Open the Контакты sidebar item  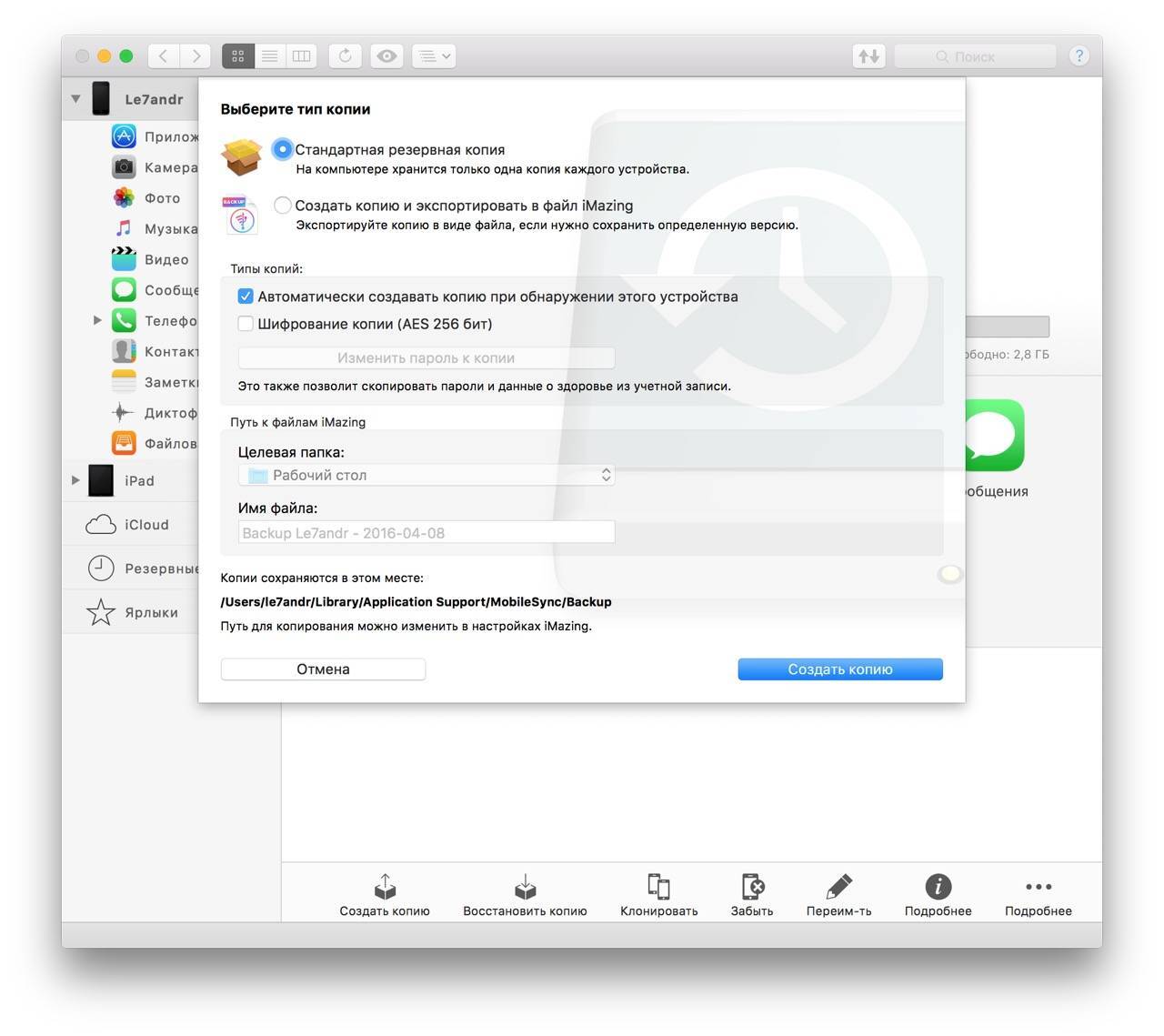click(x=154, y=351)
